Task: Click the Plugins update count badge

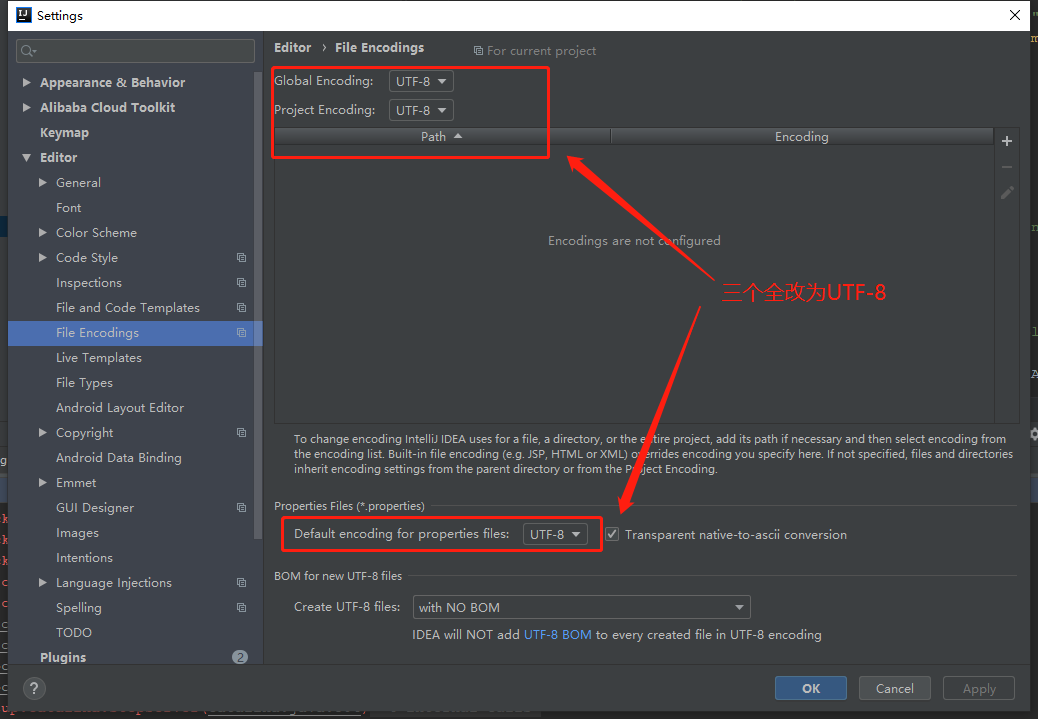Action: [x=240, y=657]
